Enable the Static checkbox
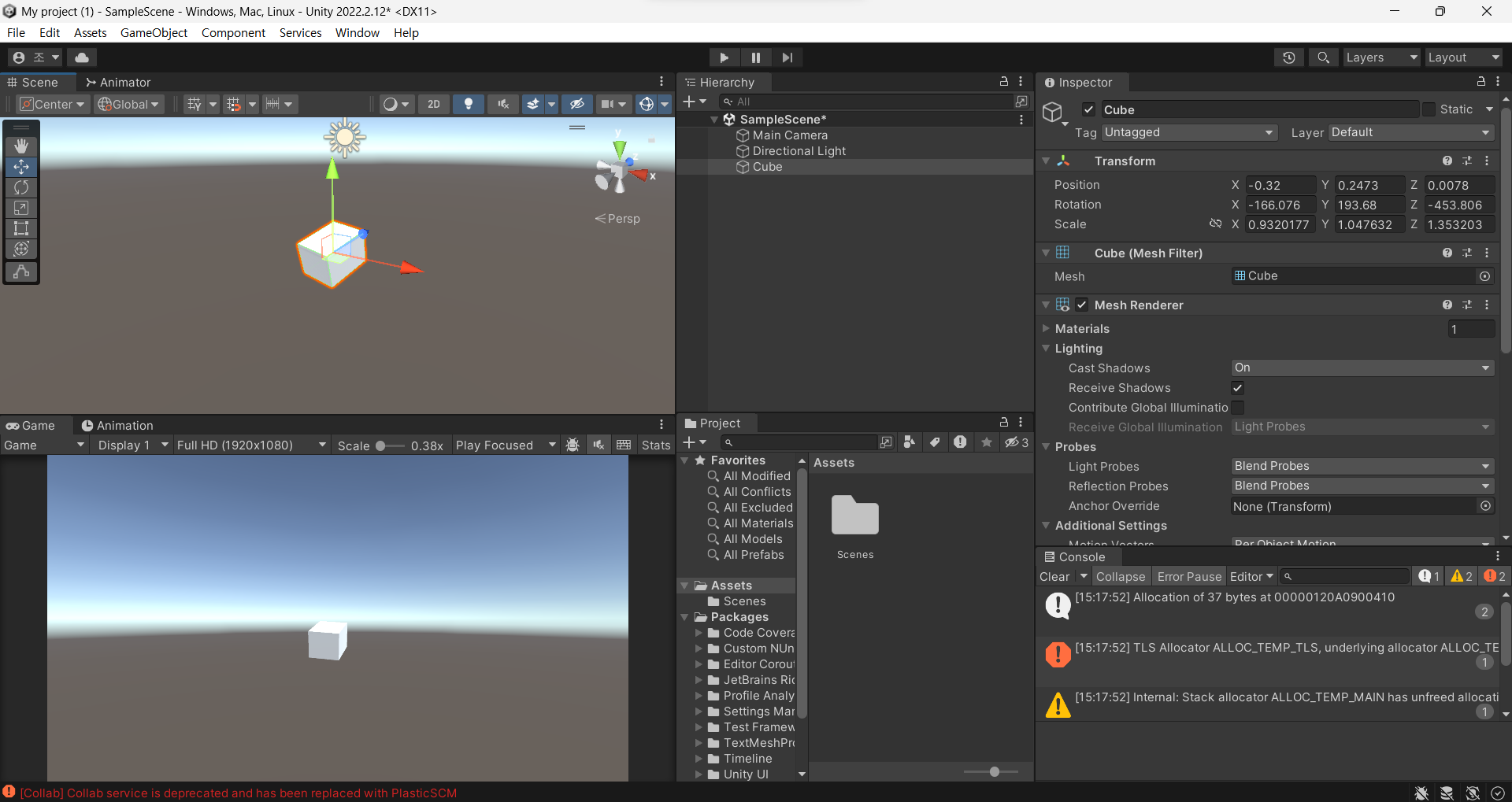 click(x=1429, y=109)
